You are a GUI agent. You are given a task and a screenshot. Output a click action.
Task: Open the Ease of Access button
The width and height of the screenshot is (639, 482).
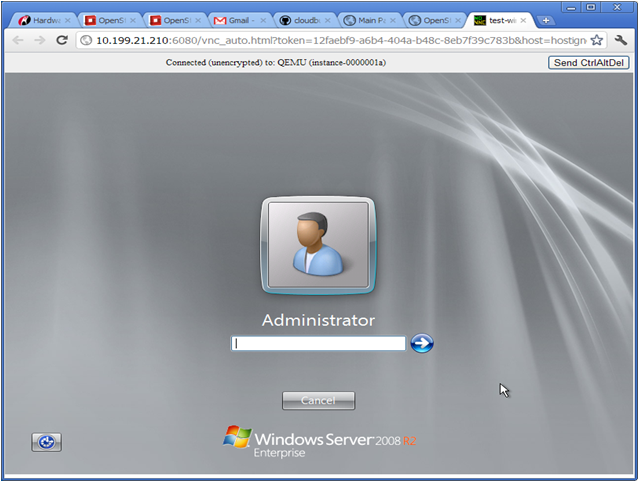(46, 442)
